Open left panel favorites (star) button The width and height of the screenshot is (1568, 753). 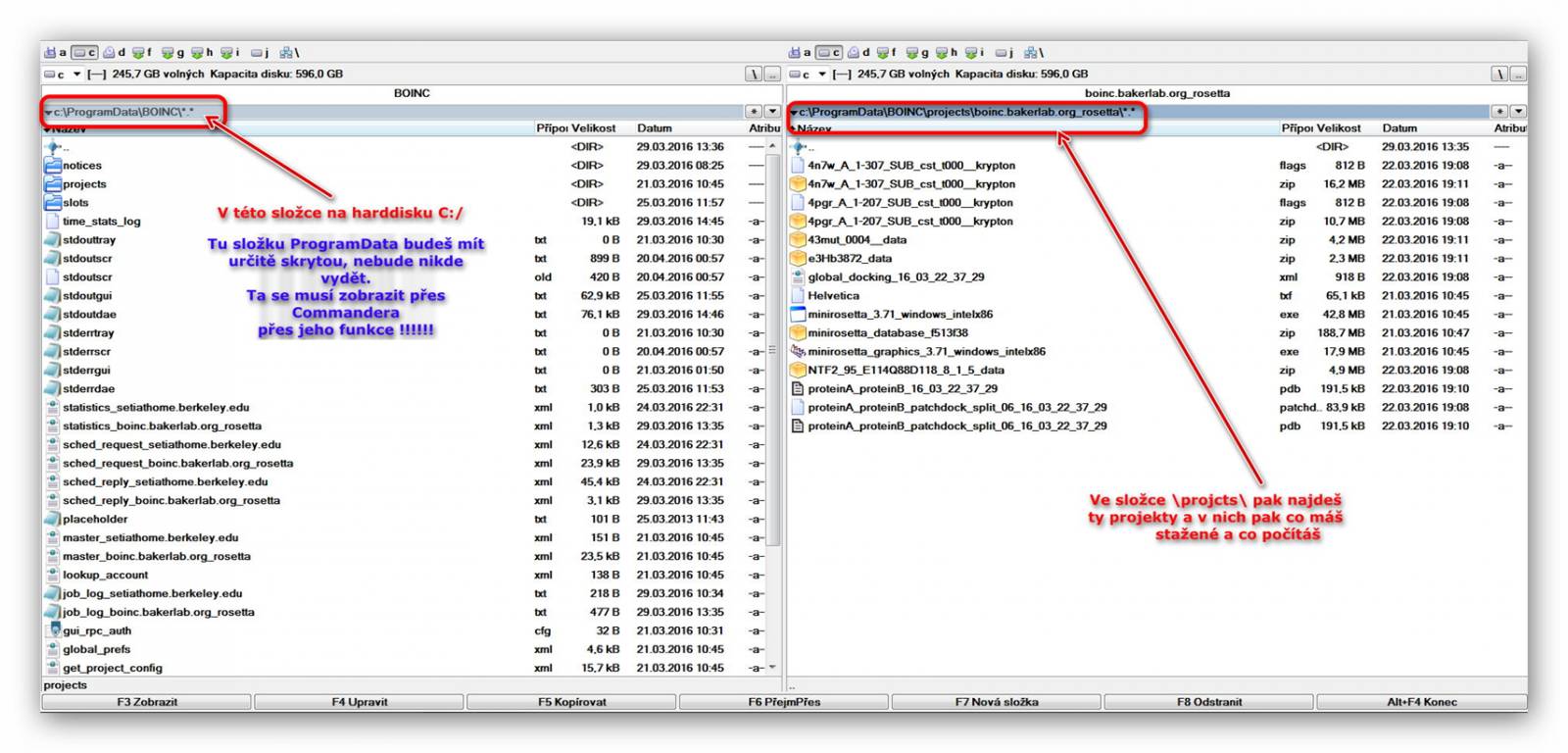[754, 112]
